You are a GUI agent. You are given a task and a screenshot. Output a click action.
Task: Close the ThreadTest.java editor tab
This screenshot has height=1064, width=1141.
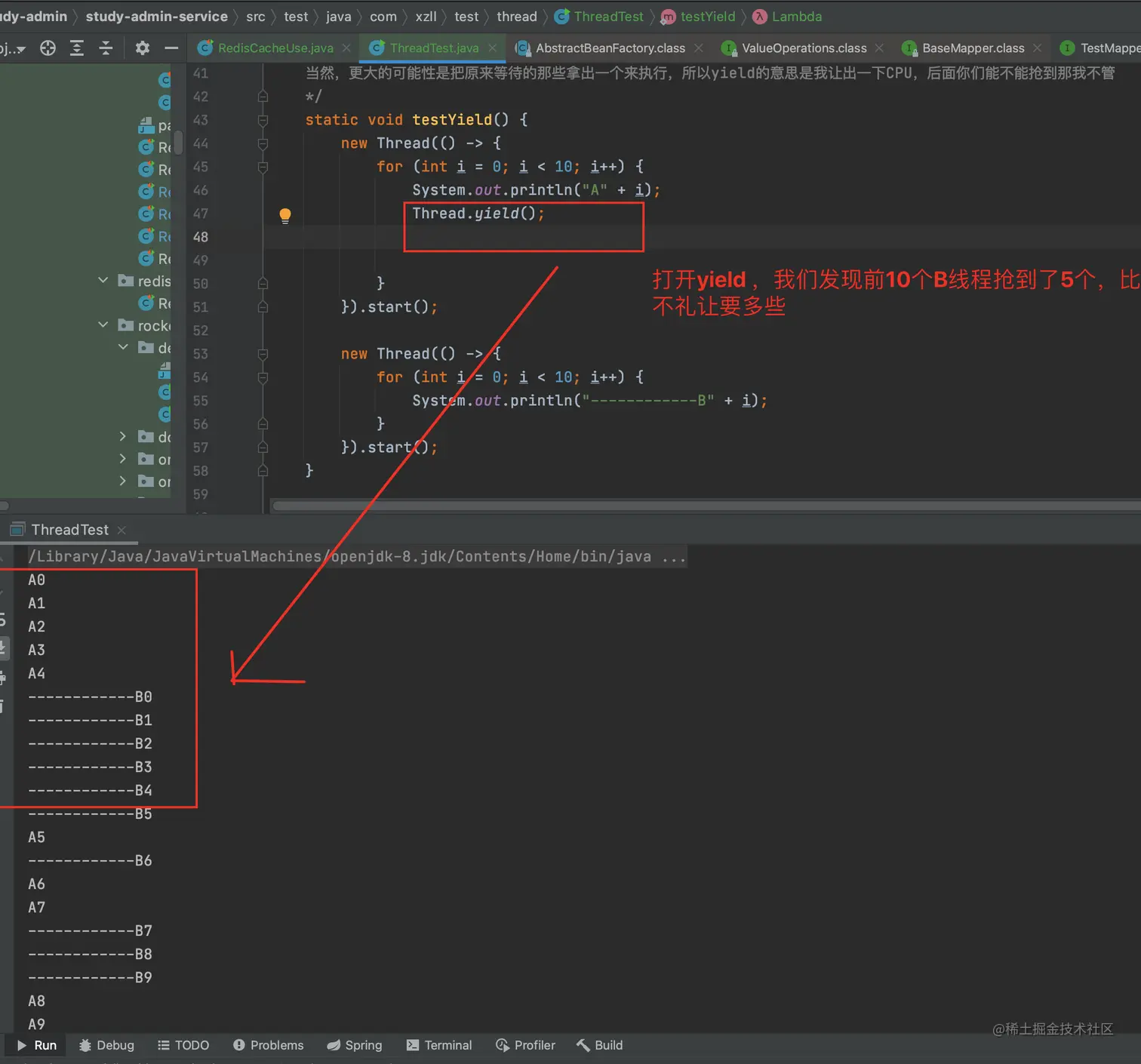493,48
